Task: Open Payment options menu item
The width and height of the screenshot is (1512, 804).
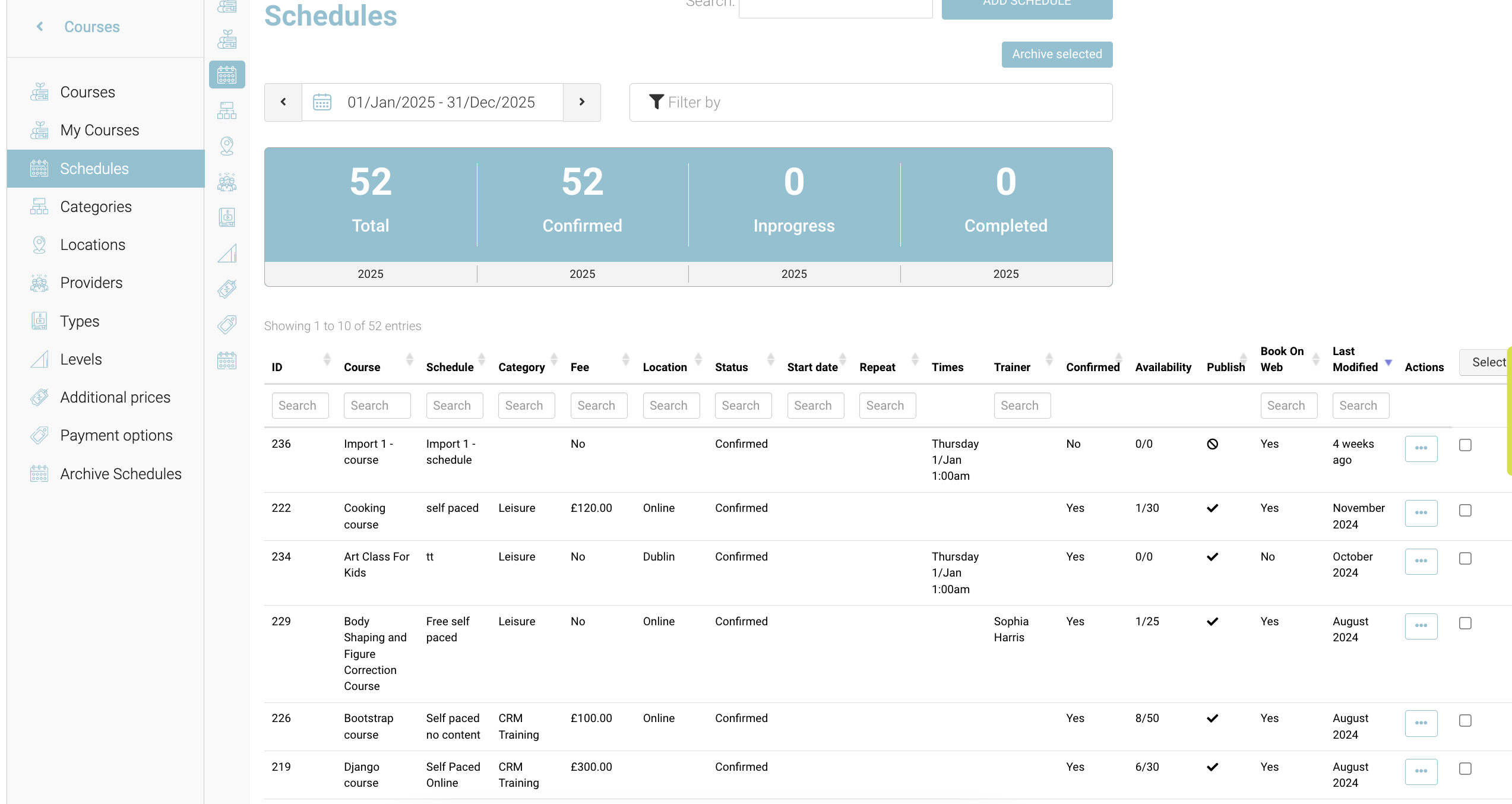Action: point(116,435)
